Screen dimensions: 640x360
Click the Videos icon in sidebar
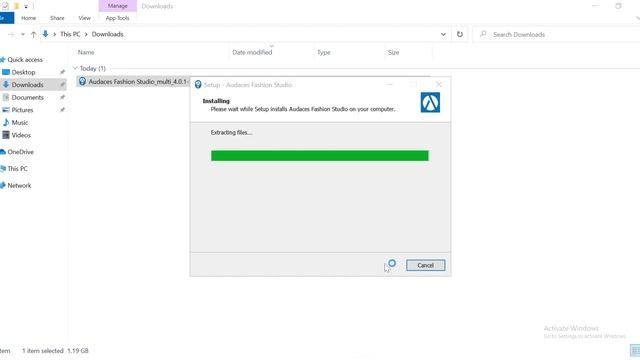click(6, 135)
